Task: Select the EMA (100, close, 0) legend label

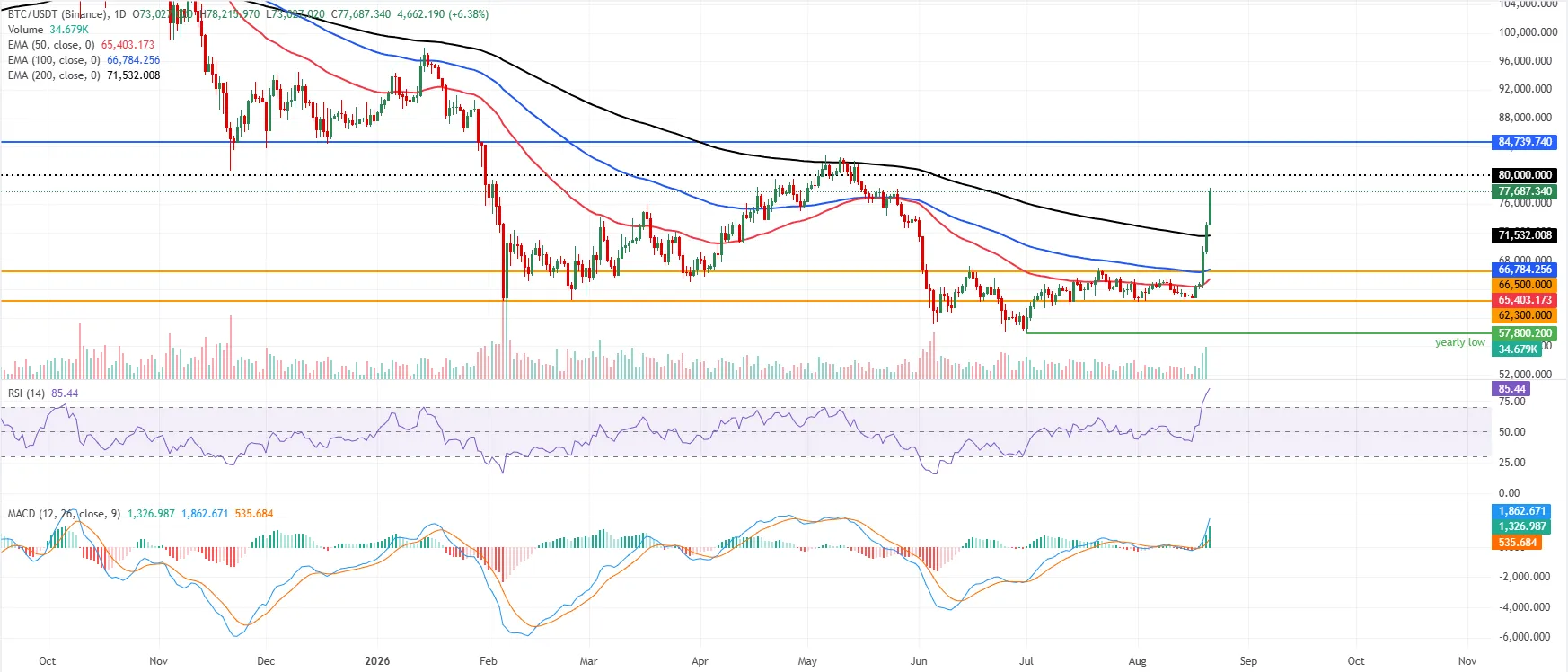Action: (54, 60)
